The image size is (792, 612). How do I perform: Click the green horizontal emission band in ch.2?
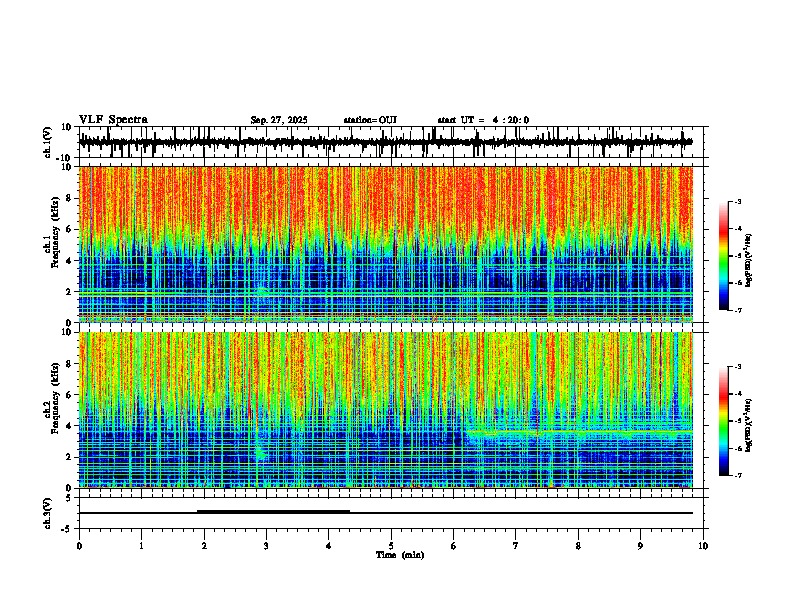[x=580, y=433]
